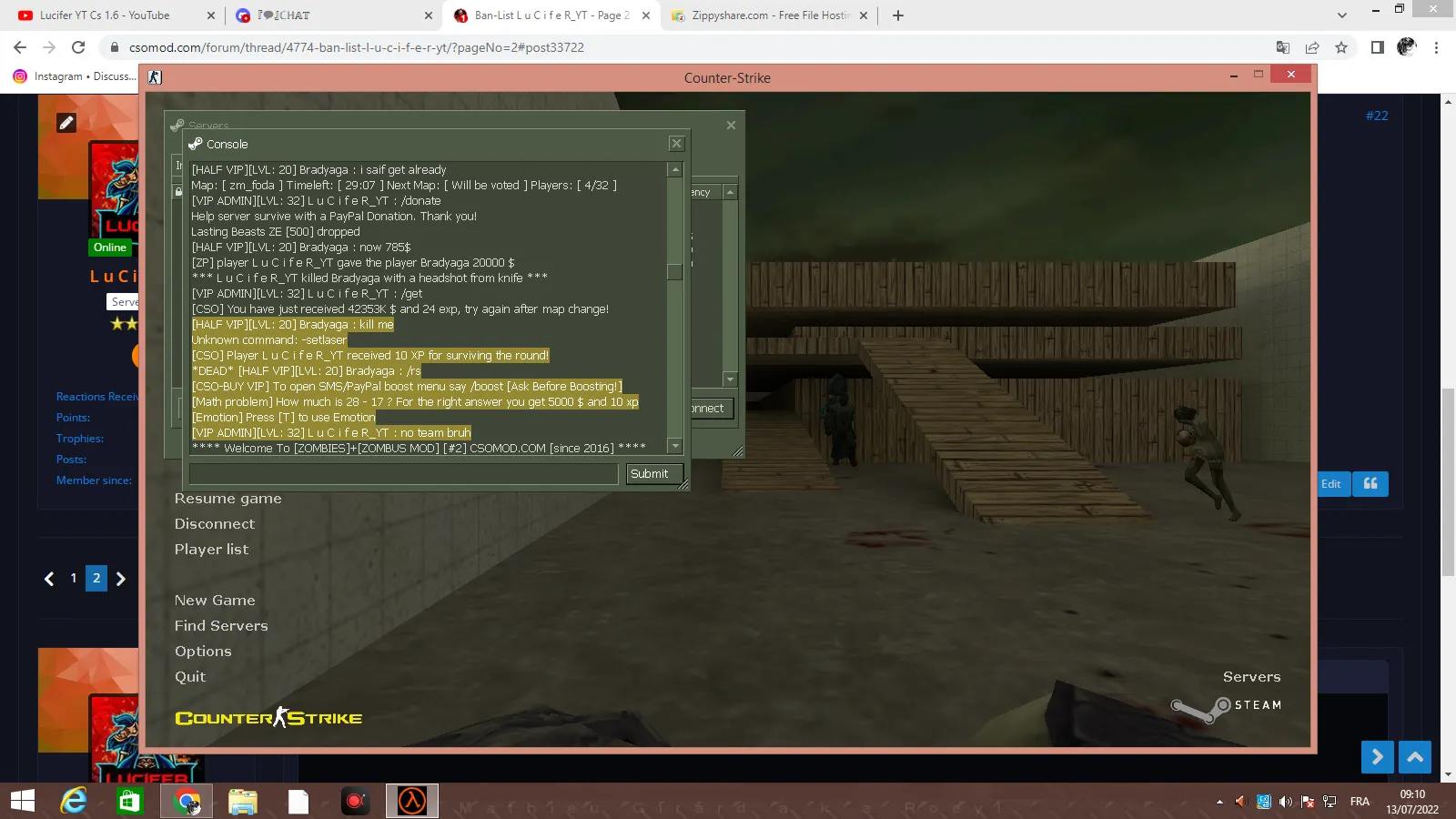Switch to Chrome in the taskbar
The height and width of the screenshot is (819, 1456).
click(x=187, y=802)
